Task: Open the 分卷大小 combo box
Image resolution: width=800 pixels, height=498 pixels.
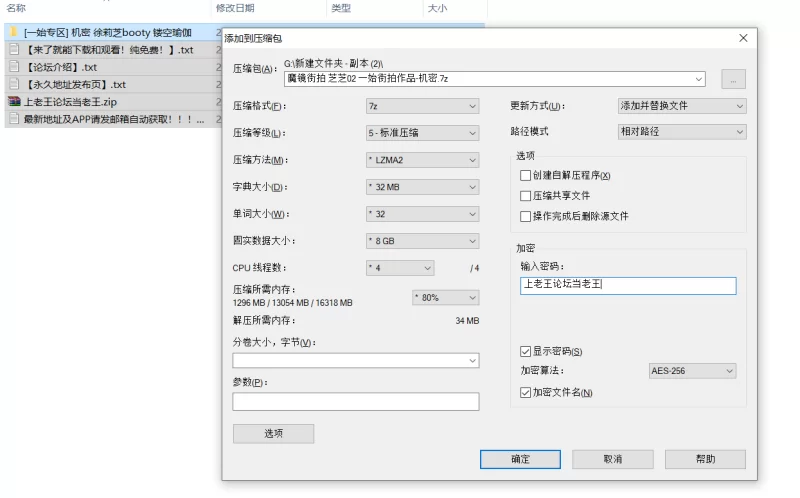Action: coord(356,361)
